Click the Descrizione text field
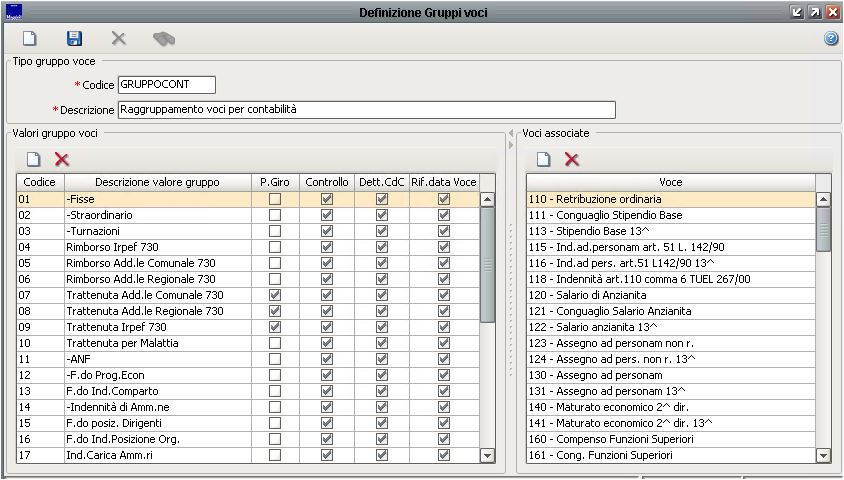 (366, 110)
